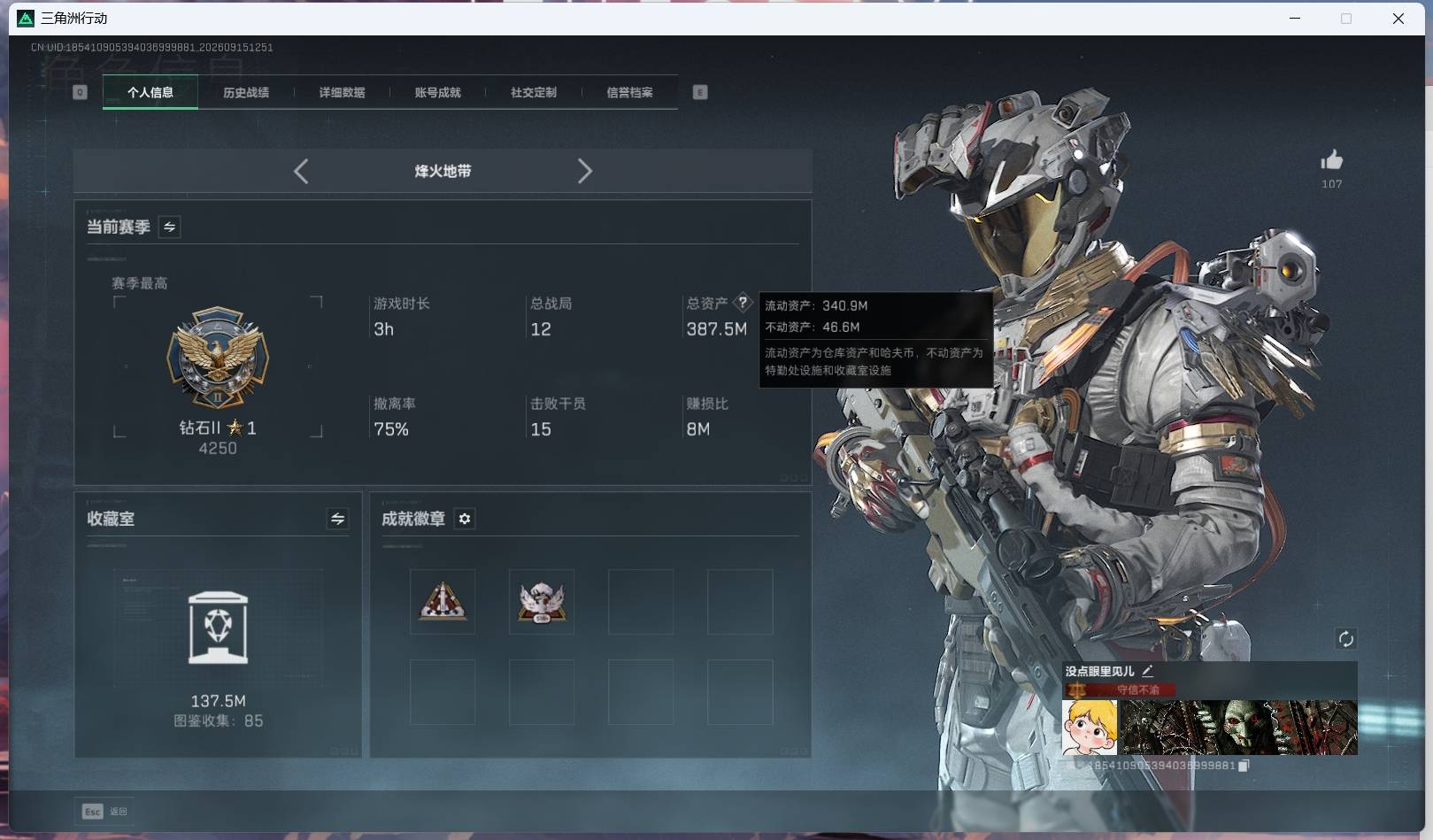Select the triangle achievement badge
Screen dimensions: 1433x840
[x=443, y=602]
